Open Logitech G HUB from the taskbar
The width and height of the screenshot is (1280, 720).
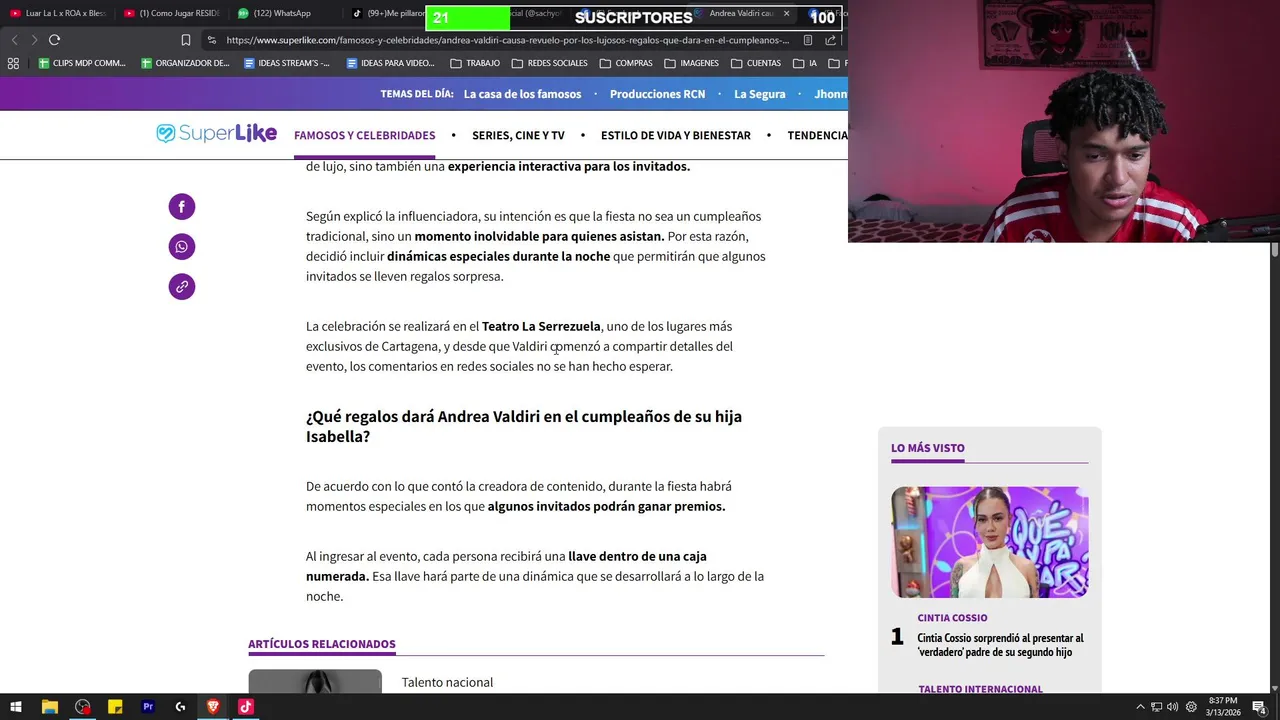pos(180,707)
